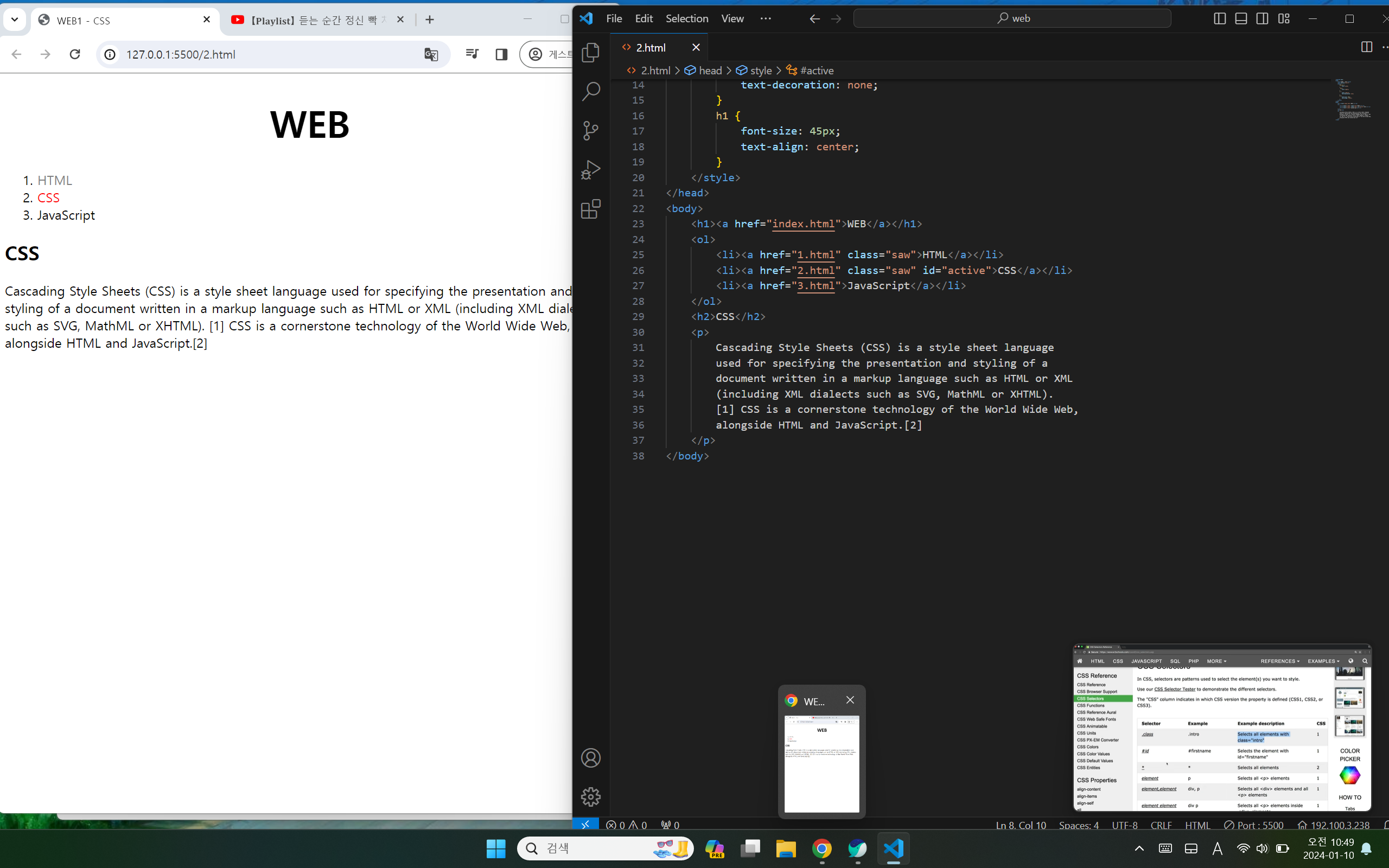Toggle the secondary side bar
The image size is (1389, 868).
point(1263,18)
